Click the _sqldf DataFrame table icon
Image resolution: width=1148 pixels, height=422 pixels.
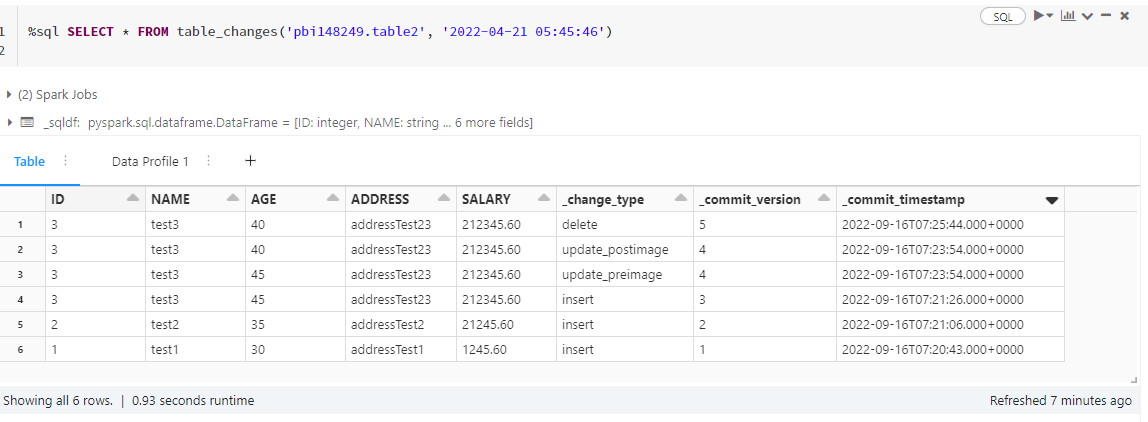coord(27,122)
